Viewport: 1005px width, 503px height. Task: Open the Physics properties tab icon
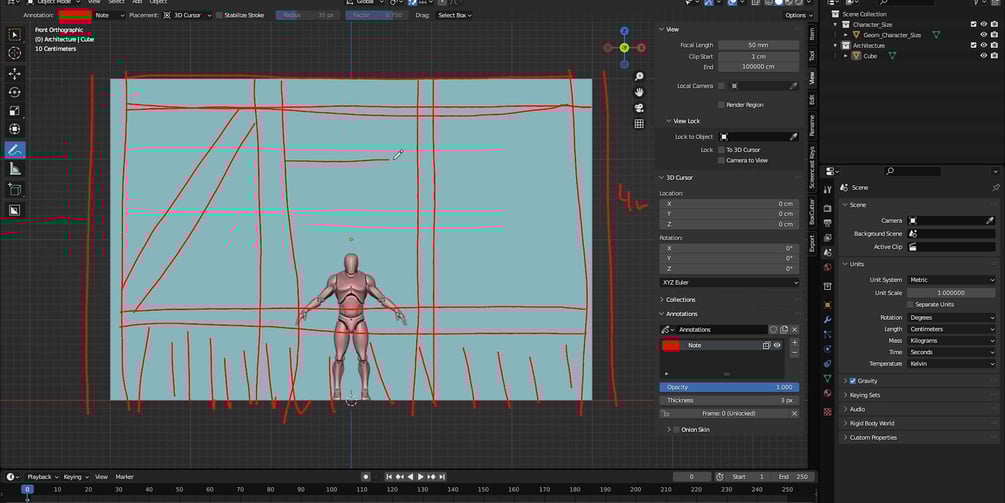pos(827,349)
